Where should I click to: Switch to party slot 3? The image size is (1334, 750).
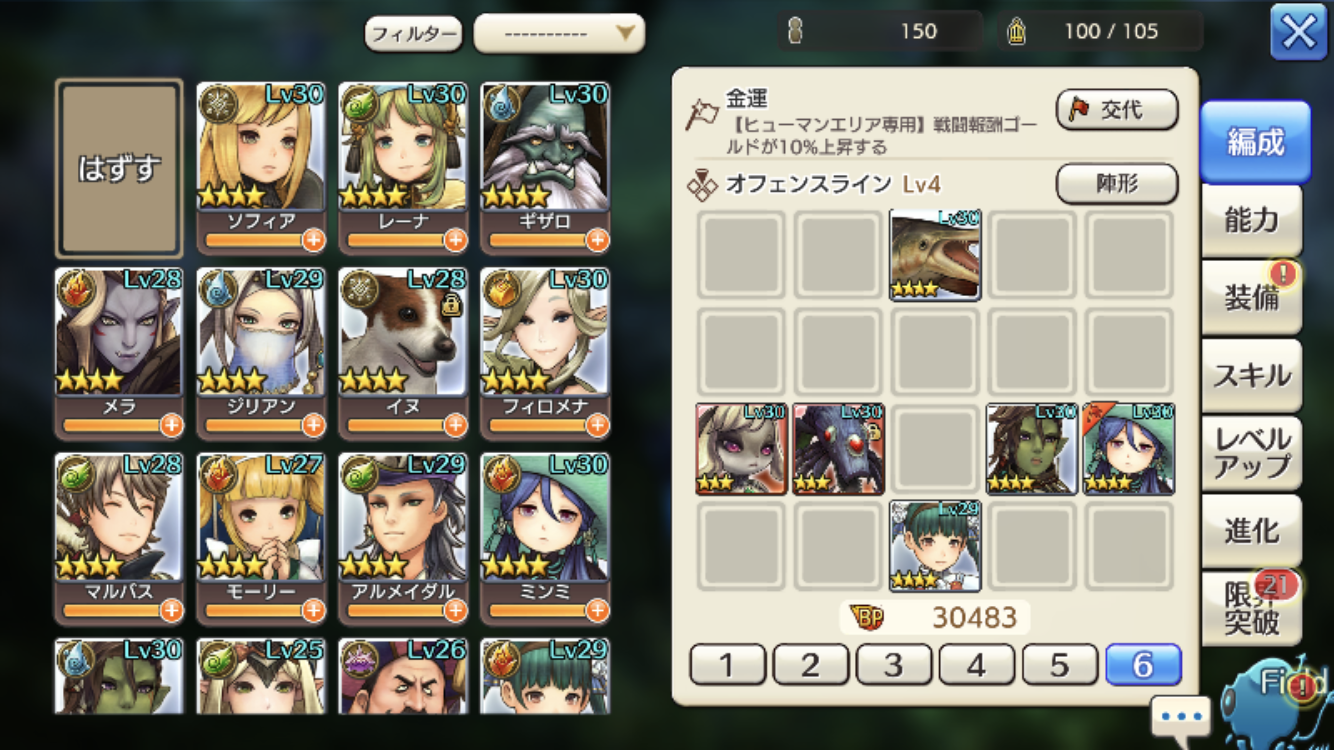[894, 664]
